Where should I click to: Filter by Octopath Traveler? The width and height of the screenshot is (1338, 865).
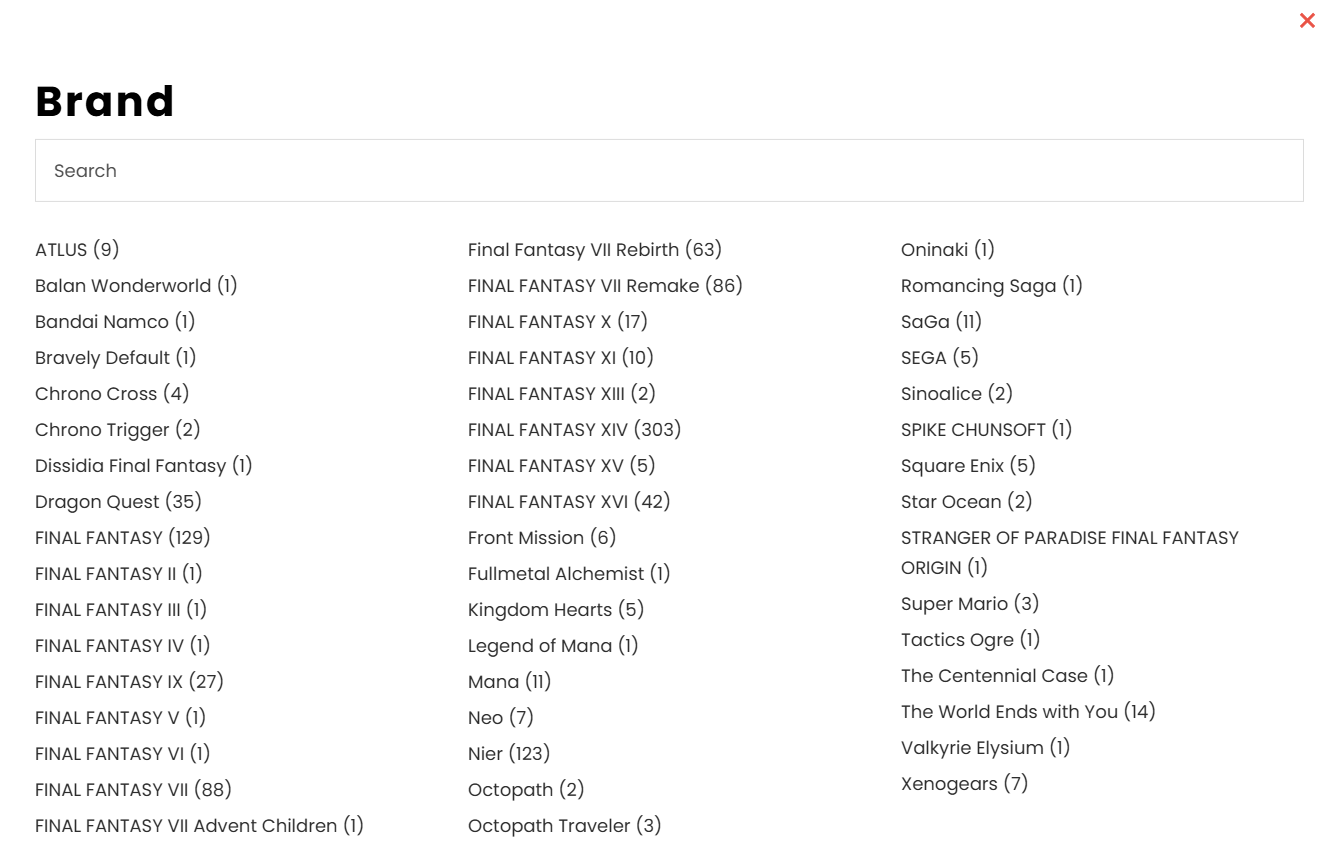(565, 826)
